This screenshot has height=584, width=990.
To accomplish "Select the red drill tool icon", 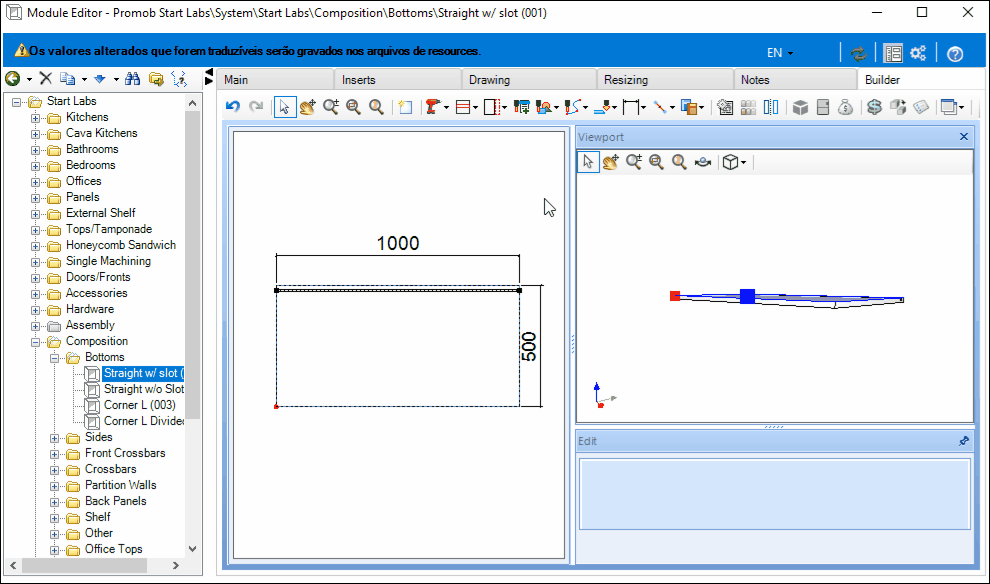I will [432, 107].
